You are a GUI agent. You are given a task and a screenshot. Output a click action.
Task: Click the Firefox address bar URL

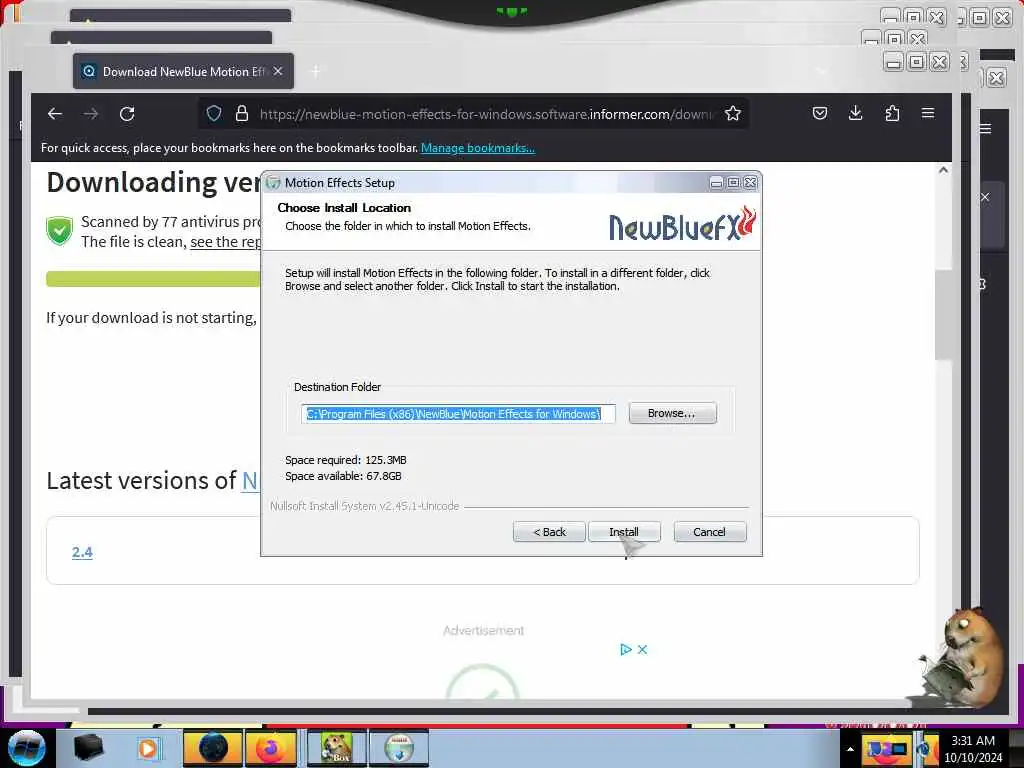[487, 114]
